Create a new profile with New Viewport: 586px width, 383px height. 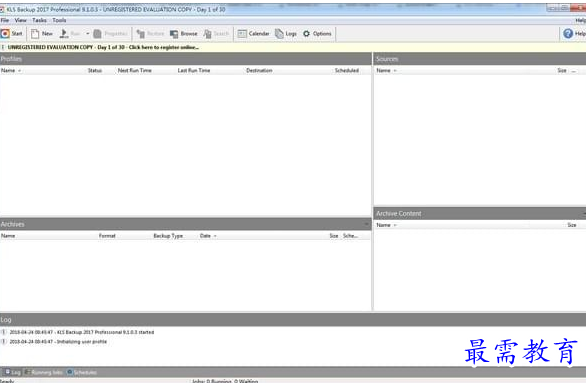coord(42,34)
